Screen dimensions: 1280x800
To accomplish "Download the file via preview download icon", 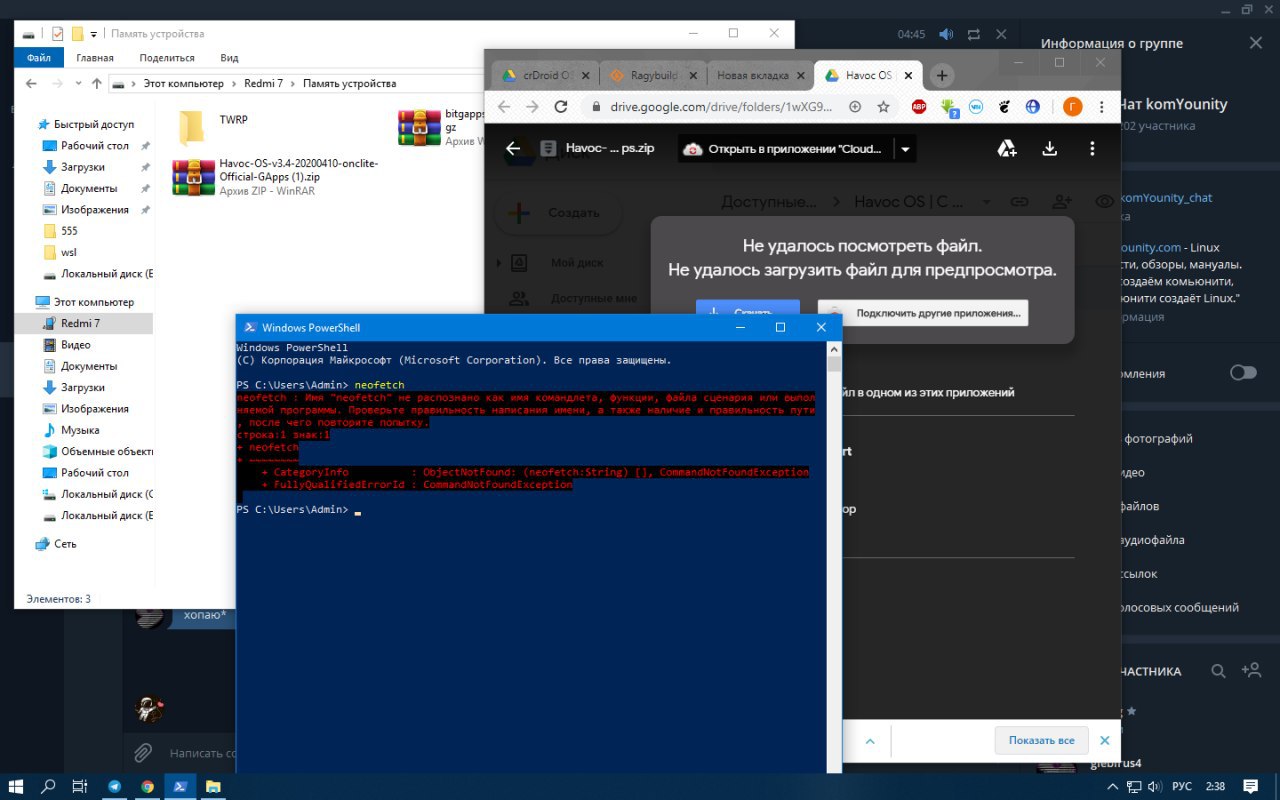I will tap(1050, 149).
